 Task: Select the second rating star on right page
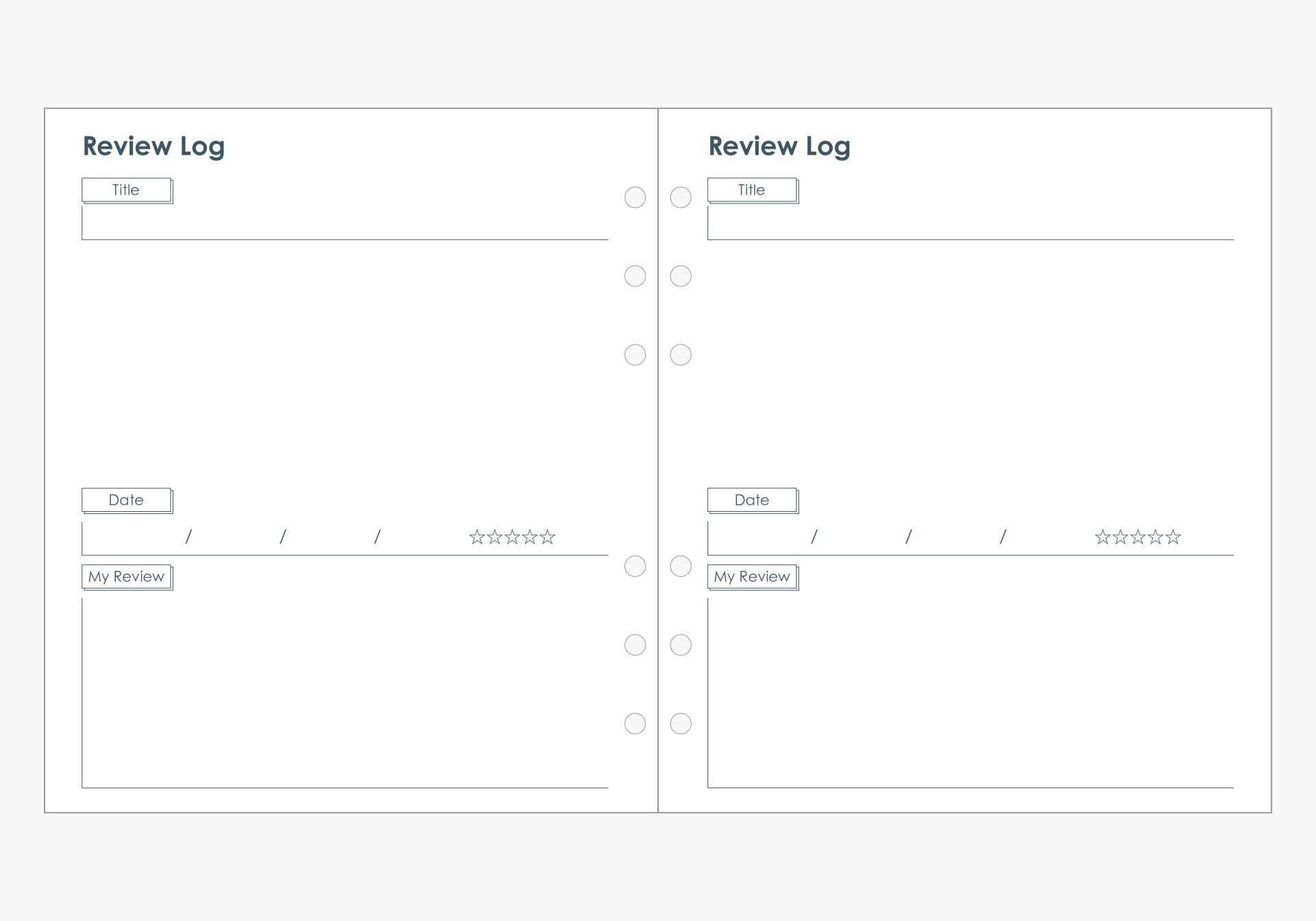(1121, 537)
